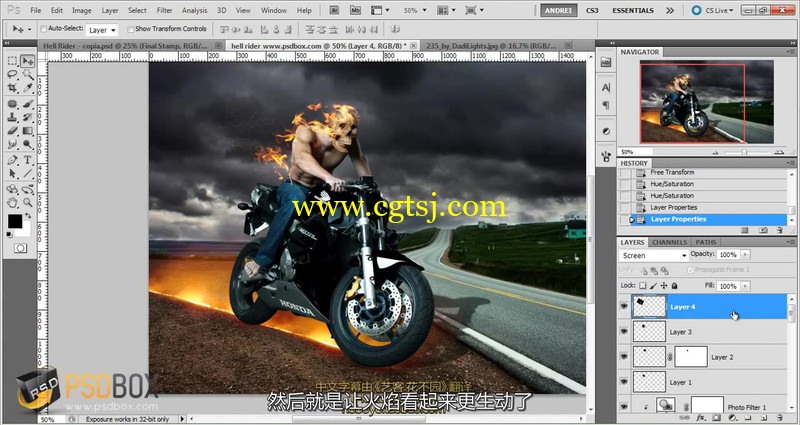This screenshot has width=800, height=425.
Task: Delete layer with Layers panel trash icon
Action: click(x=778, y=418)
